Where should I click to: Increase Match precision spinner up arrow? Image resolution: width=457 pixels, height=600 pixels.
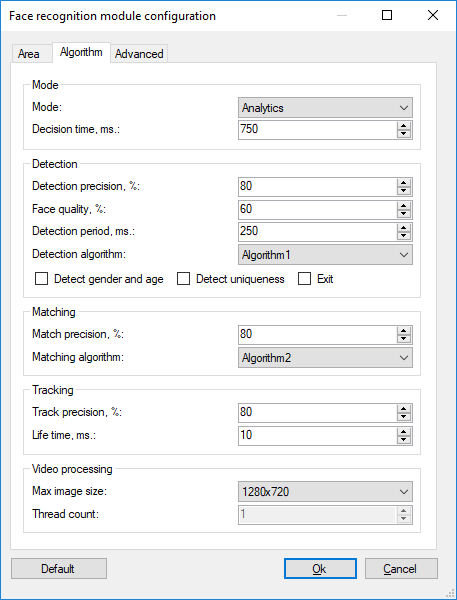(404, 330)
